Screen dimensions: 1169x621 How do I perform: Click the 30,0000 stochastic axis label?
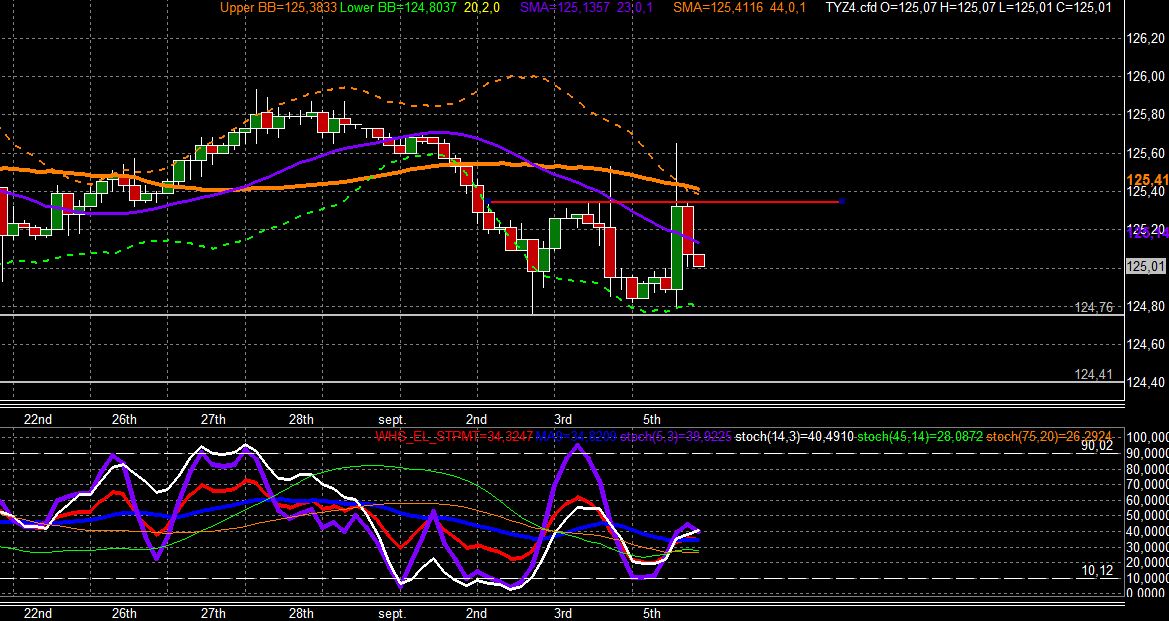point(1148,546)
